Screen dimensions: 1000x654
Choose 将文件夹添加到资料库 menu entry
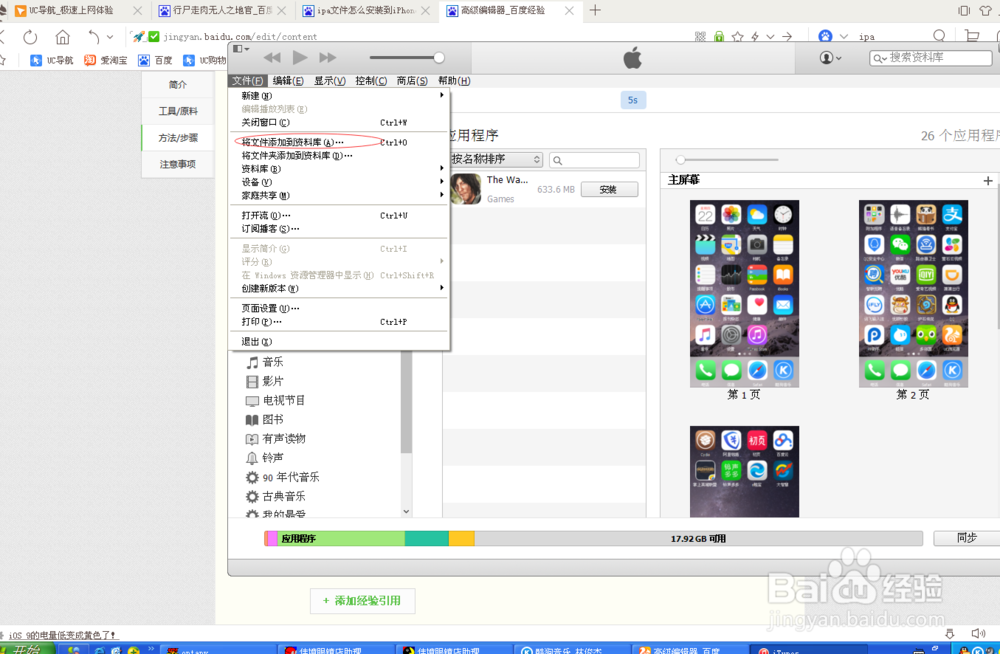pos(339,156)
